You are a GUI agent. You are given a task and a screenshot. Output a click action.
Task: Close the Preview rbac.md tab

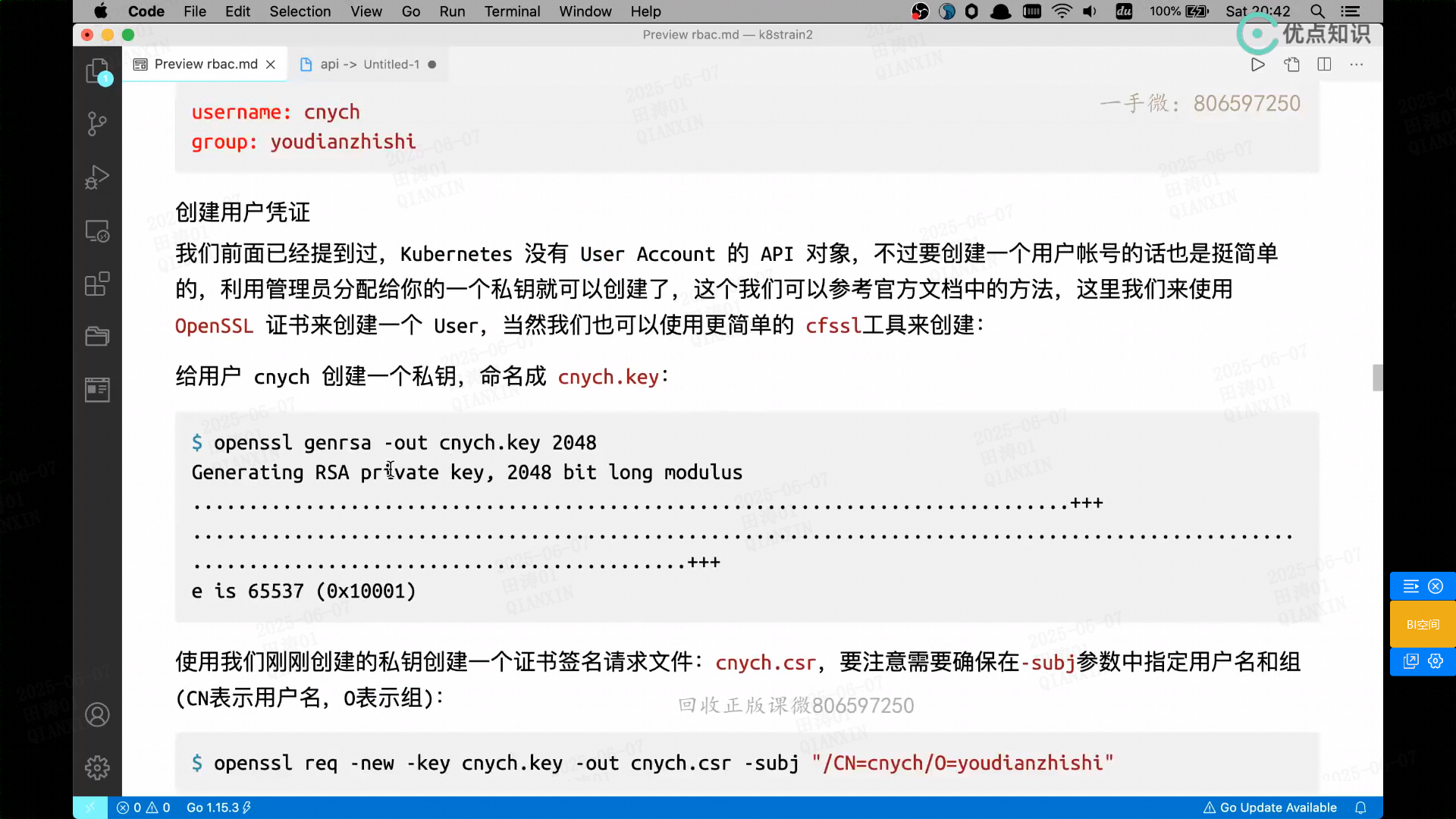(x=271, y=64)
